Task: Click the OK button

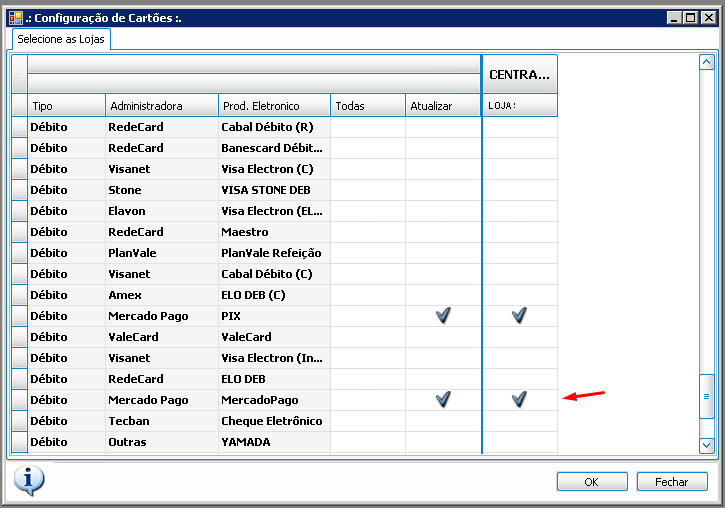Action: click(x=592, y=482)
